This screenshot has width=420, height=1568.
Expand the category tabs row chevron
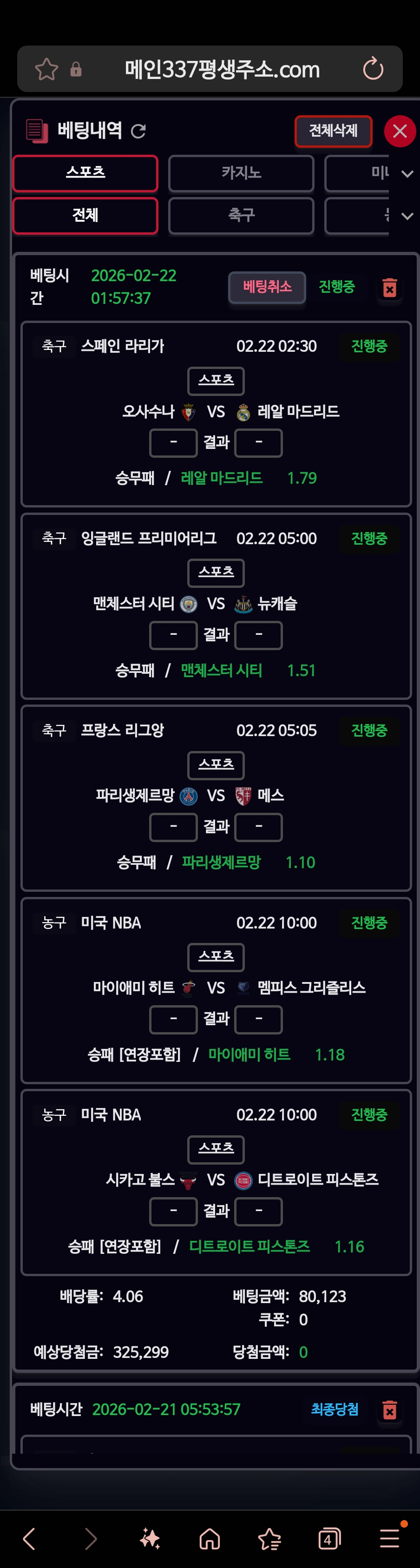click(407, 174)
